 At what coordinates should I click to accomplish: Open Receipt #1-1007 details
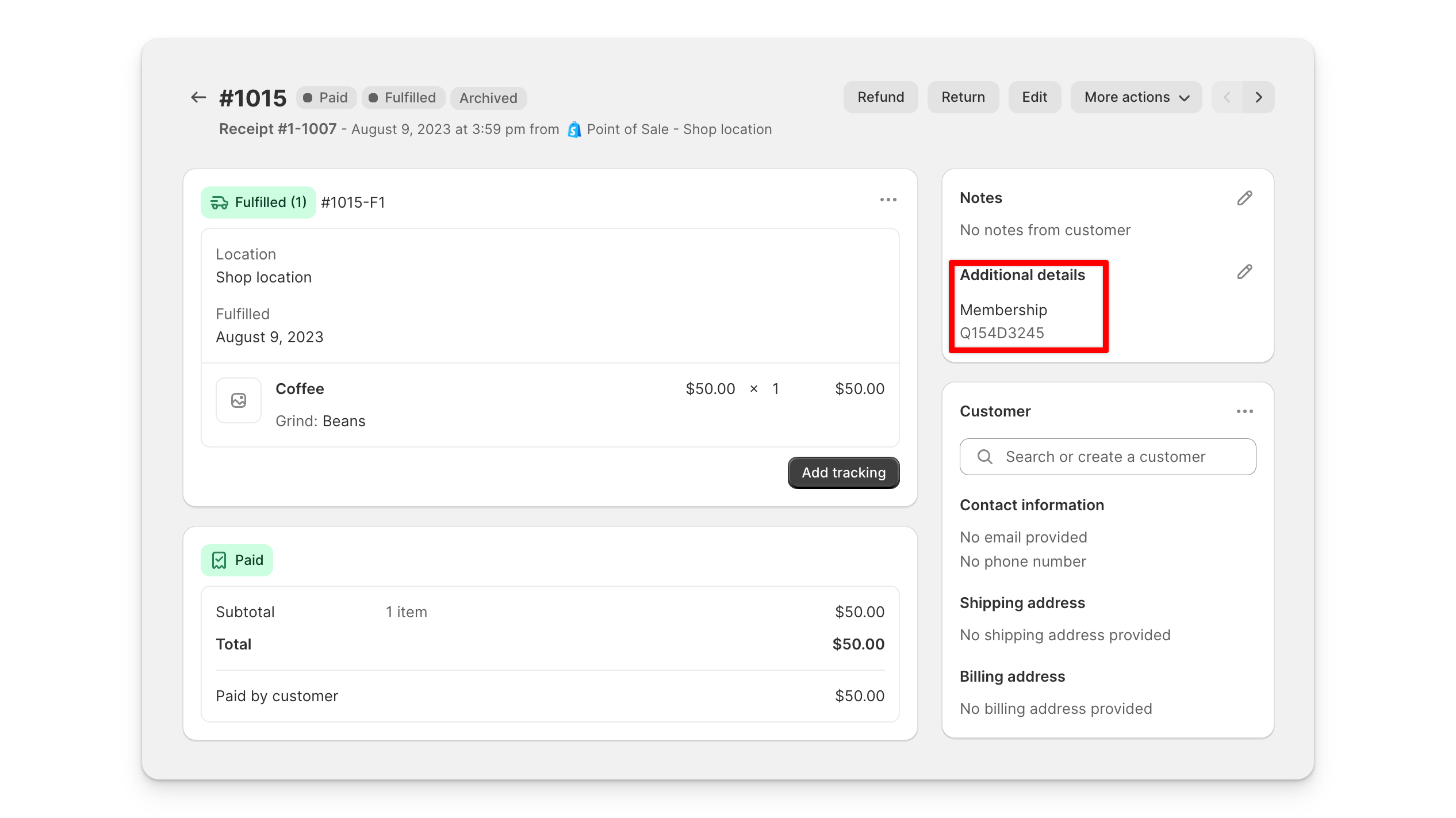click(278, 129)
